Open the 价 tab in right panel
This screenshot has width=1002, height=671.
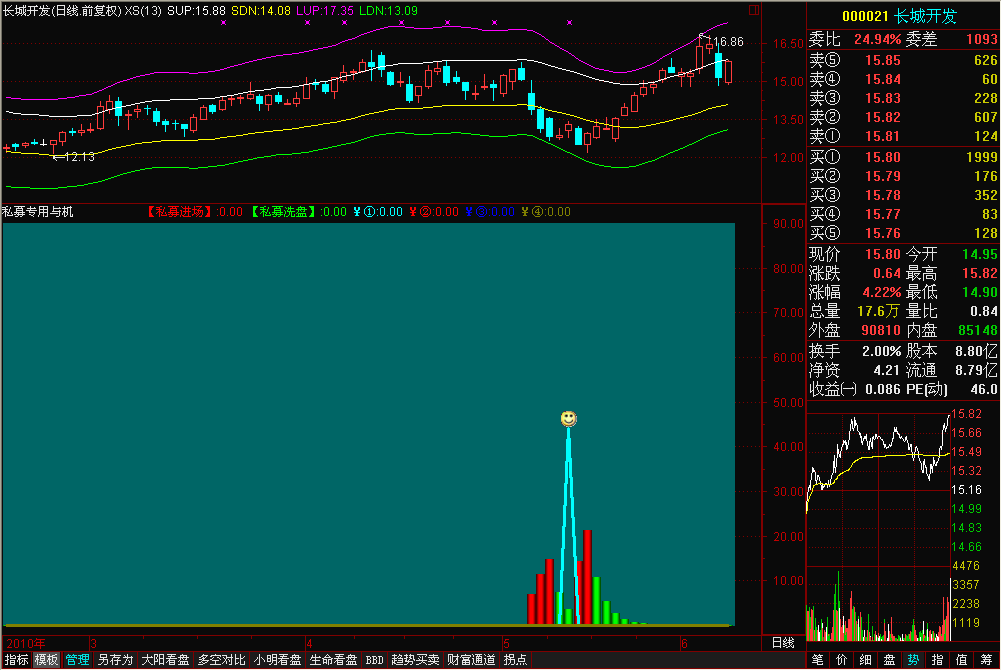click(x=842, y=659)
